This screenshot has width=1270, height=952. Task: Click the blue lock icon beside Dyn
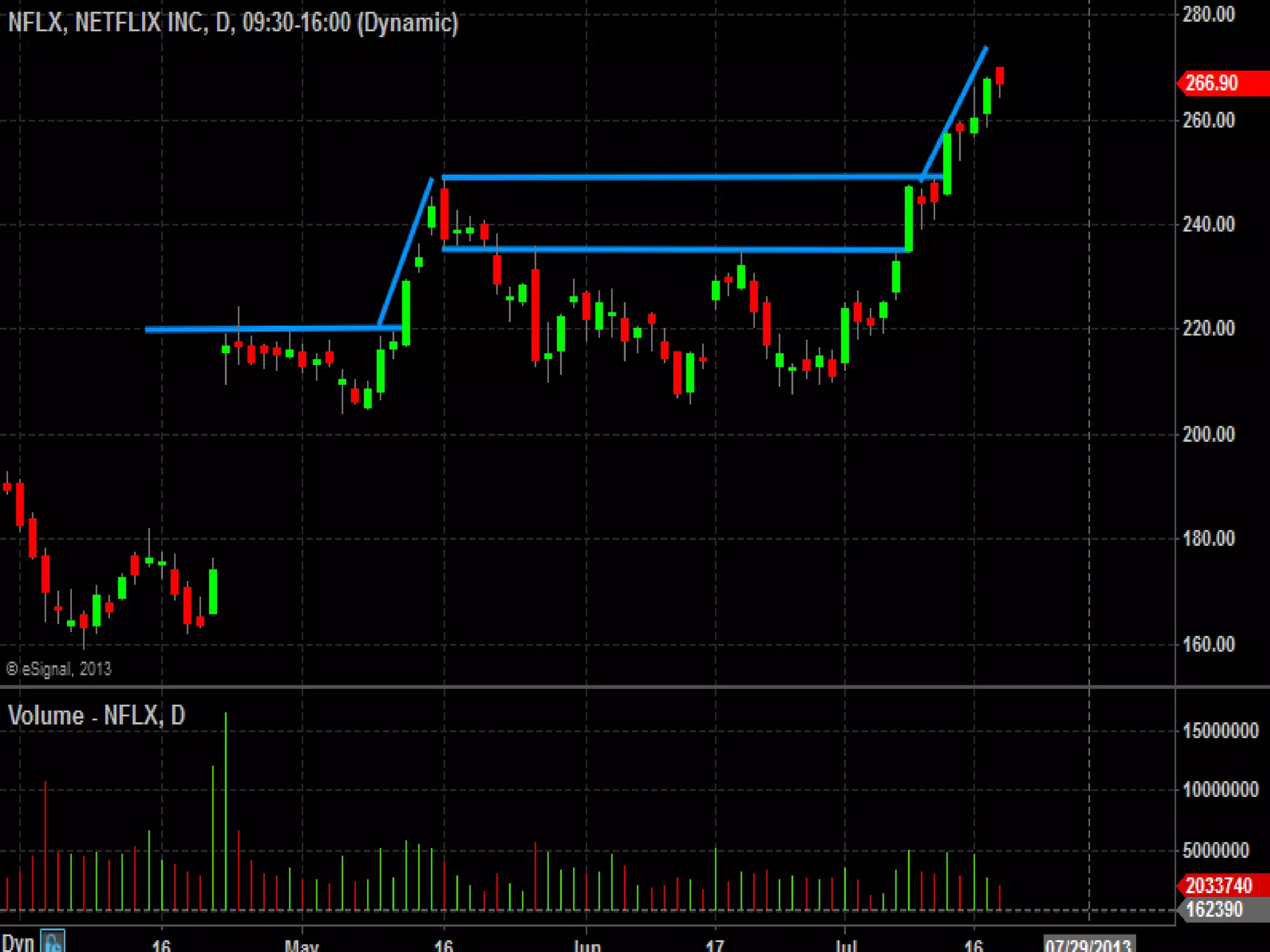coord(53,941)
